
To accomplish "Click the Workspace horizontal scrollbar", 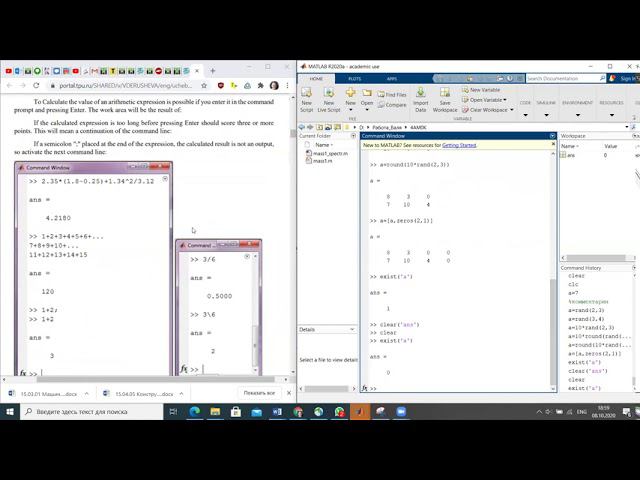I will [x=596, y=258].
